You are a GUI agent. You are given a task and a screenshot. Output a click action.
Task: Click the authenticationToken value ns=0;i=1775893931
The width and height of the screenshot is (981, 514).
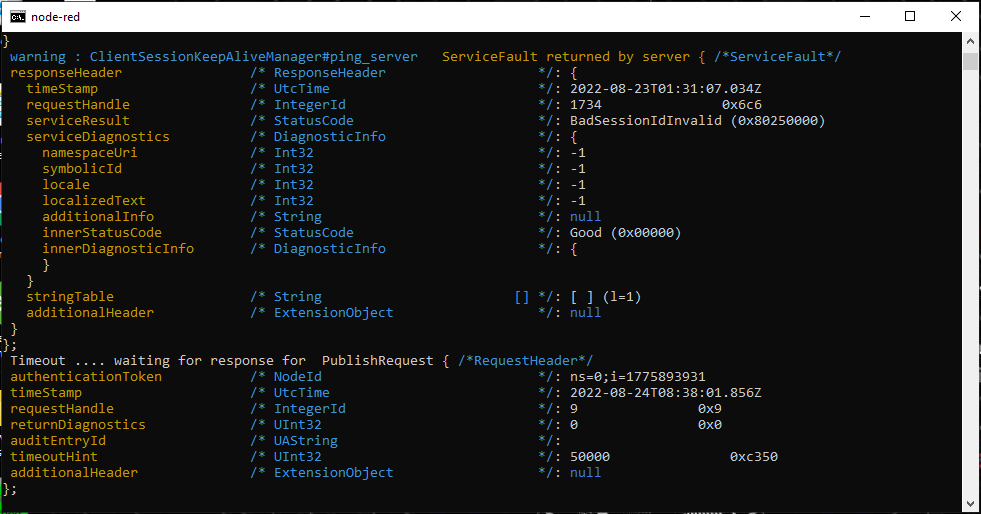(x=638, y=377)
